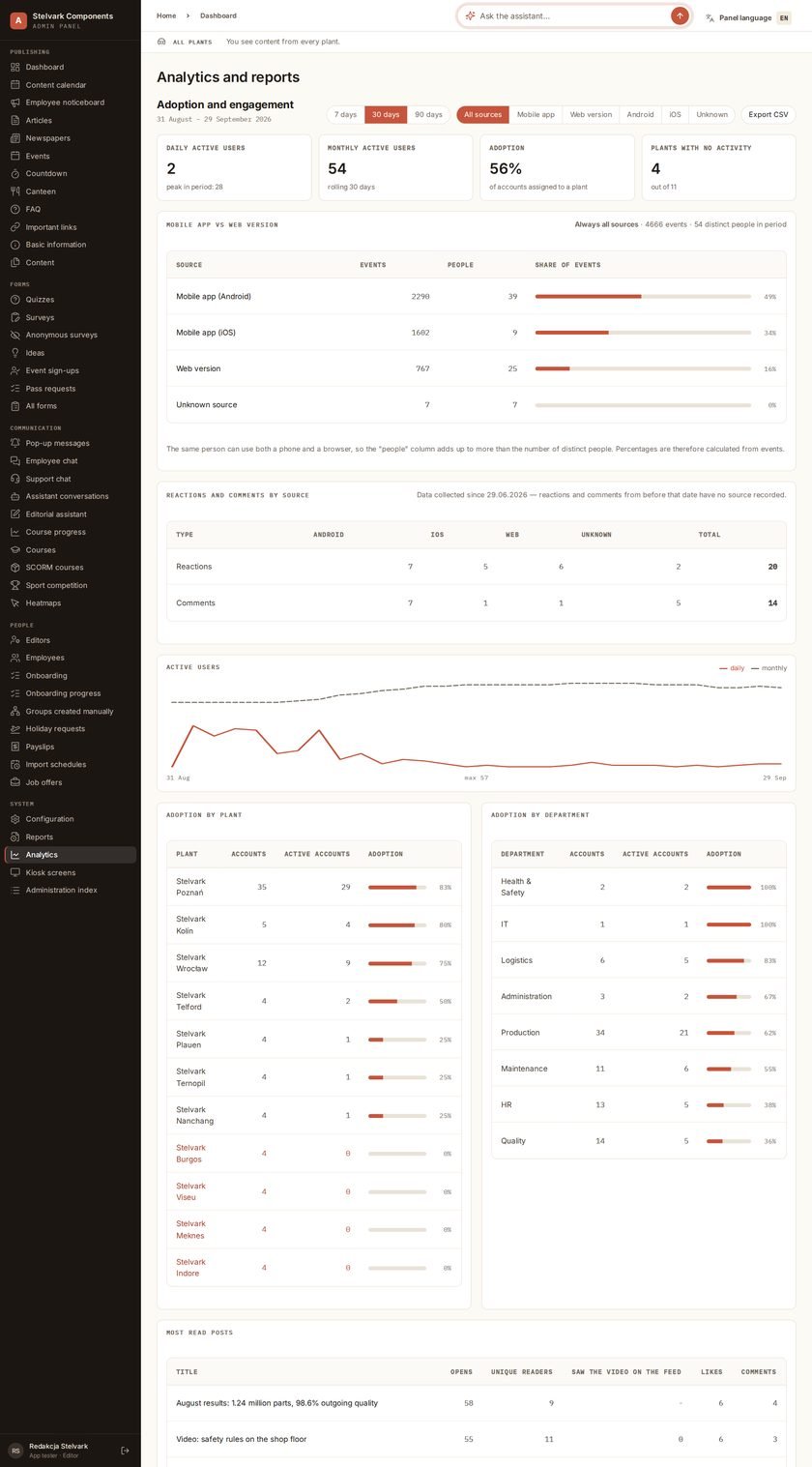Click the Kiosk screens monitor icon
812x1467 pixels.
pyautogui.click(x=14, y=872)
